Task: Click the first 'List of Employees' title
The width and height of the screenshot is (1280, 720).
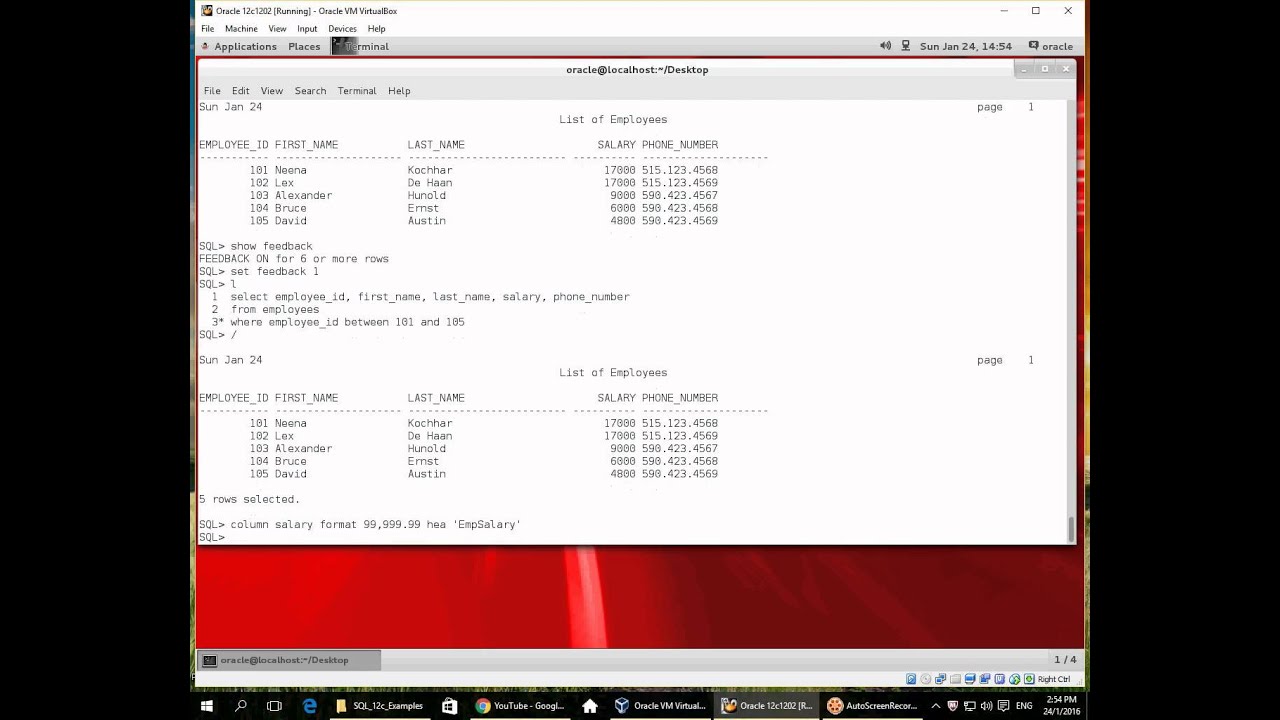Action: point(613,120)
